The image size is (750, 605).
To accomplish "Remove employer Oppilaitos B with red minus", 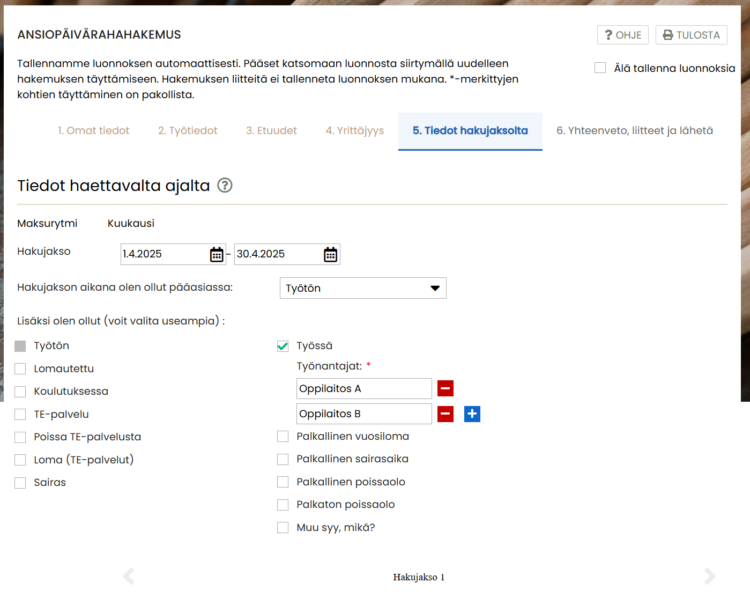I will 445,414.
